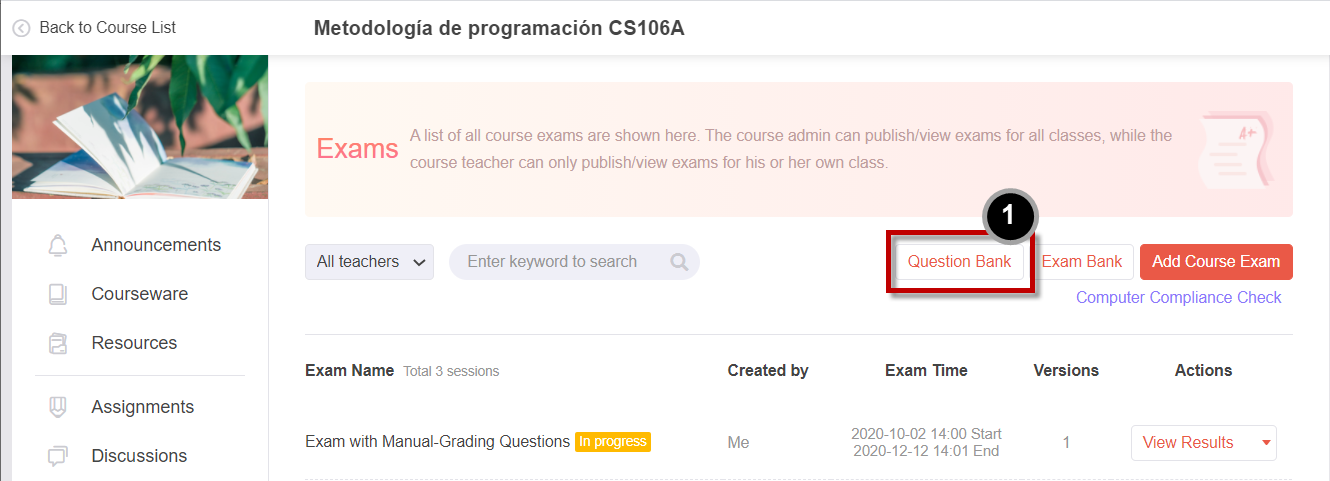Click the course cover book thumbnail

140,127
